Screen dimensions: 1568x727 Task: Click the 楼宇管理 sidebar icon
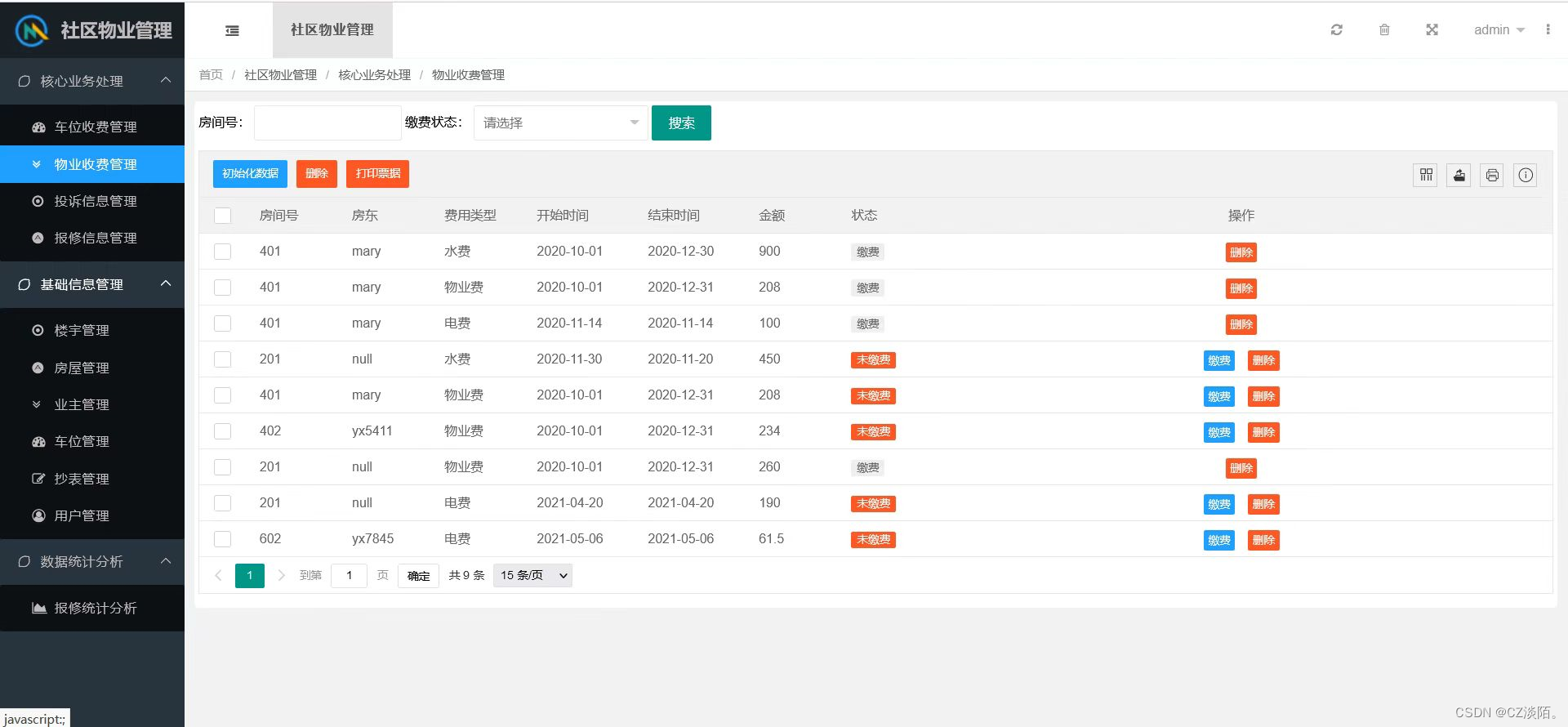coord(38,330)
